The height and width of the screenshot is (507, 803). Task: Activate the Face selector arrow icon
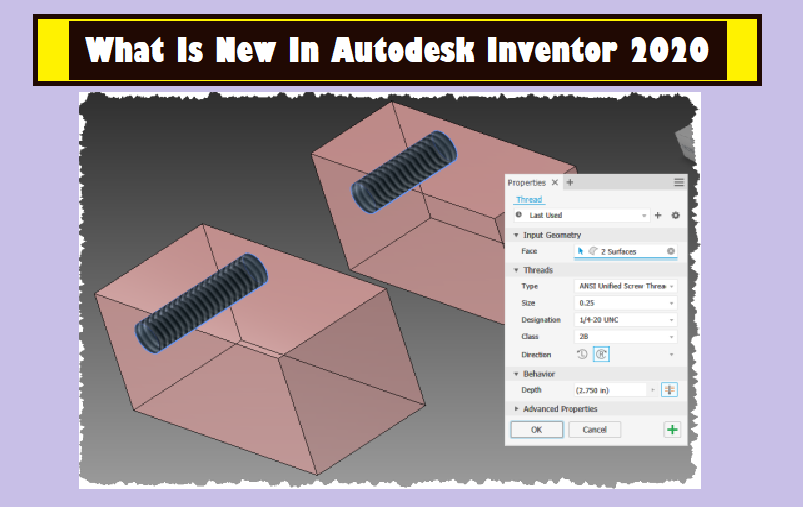pyautogui.click(x=580, y=251)
